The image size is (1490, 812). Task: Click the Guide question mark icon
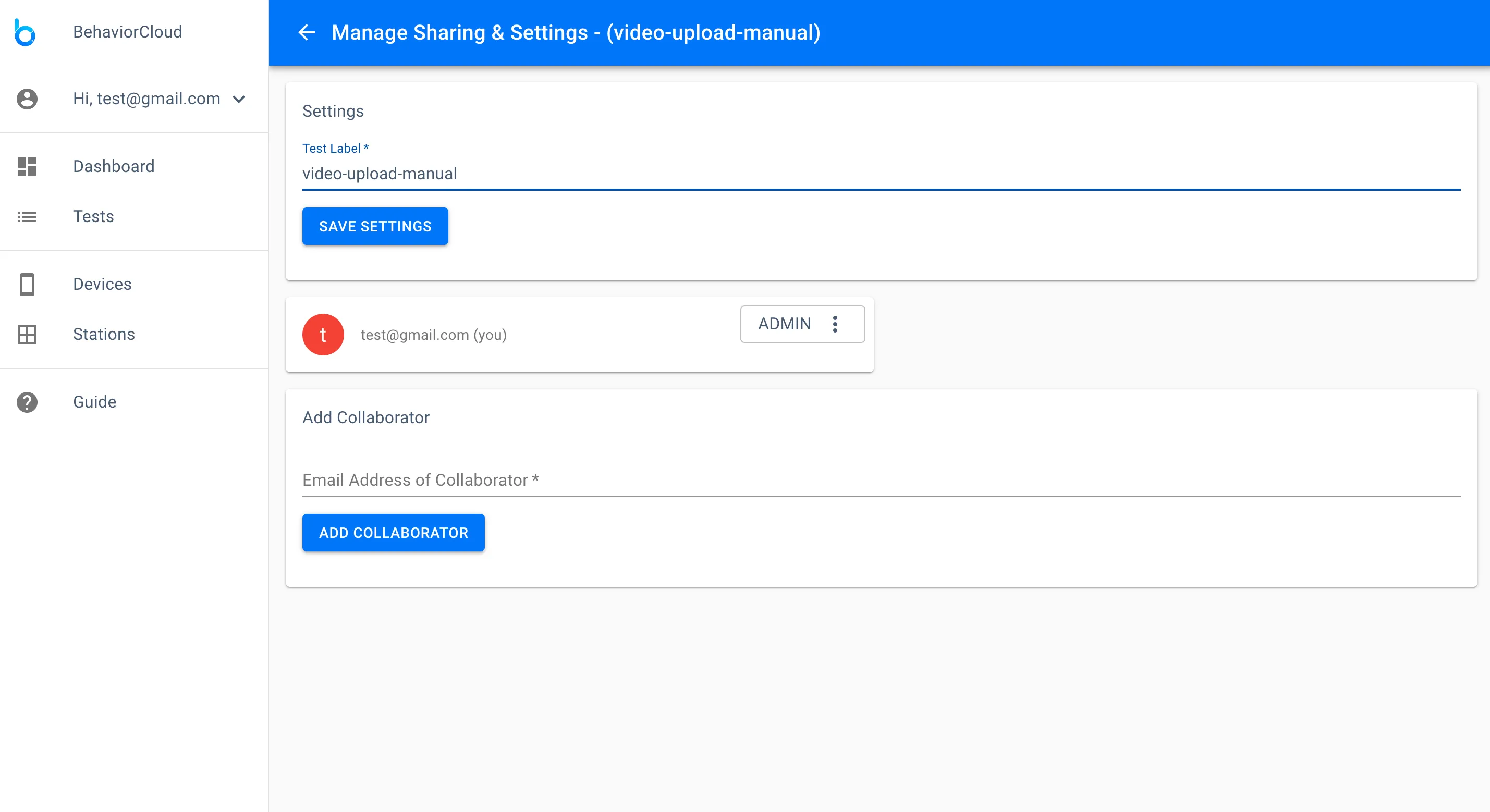coord(27,402)
